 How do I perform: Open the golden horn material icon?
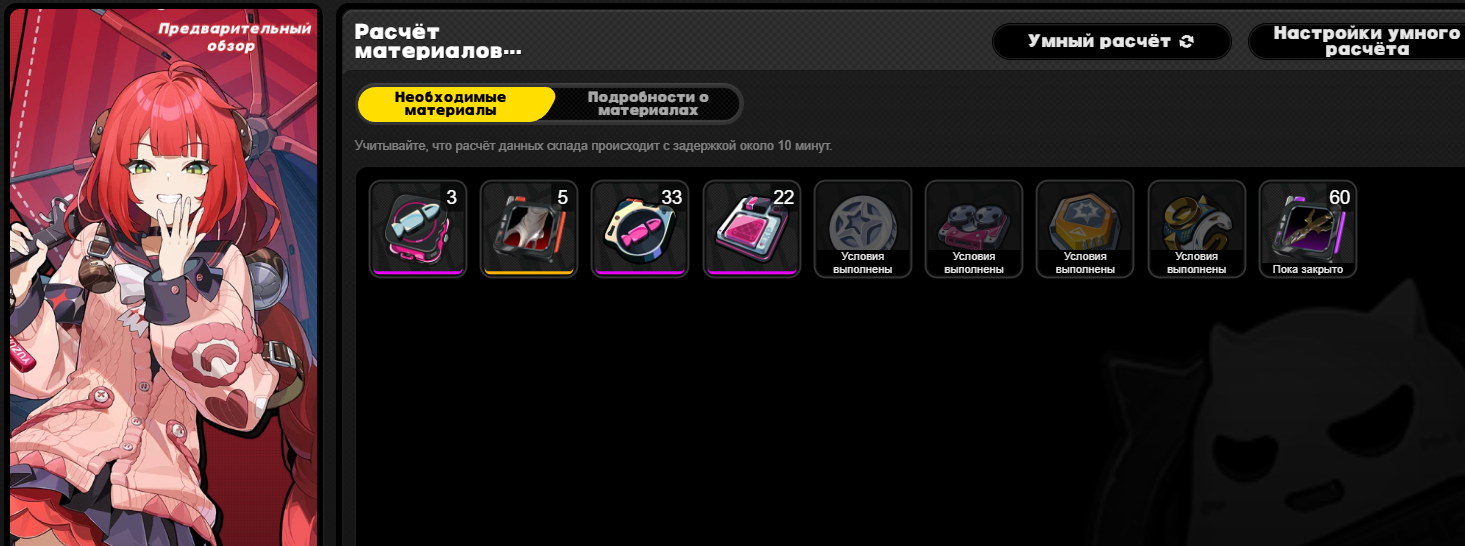(x=1197, y=229)
